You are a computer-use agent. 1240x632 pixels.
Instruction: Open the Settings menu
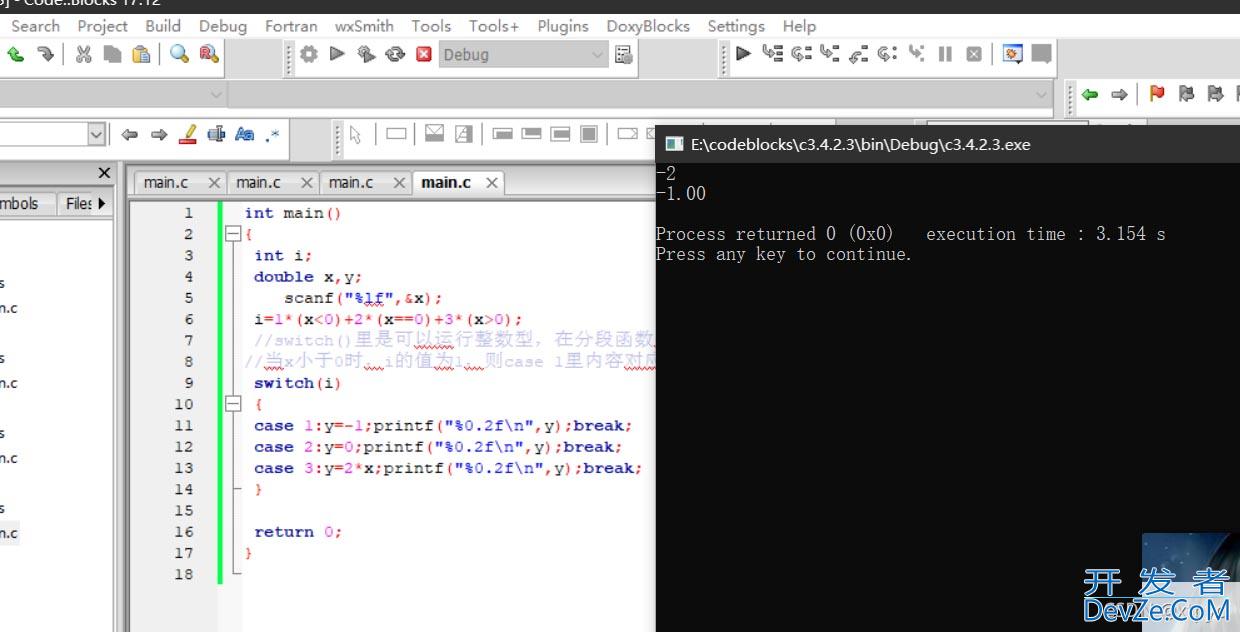(736, 26)
